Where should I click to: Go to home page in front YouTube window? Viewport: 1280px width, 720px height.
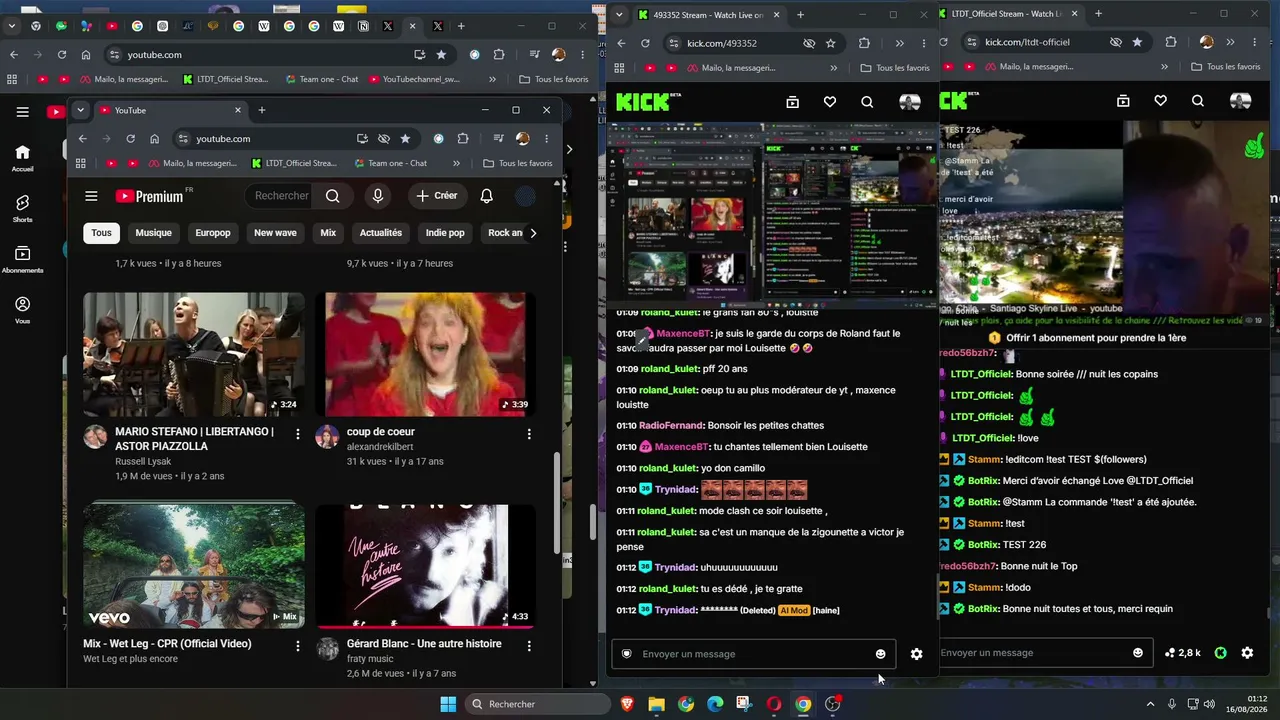click(x=154, y=139)
